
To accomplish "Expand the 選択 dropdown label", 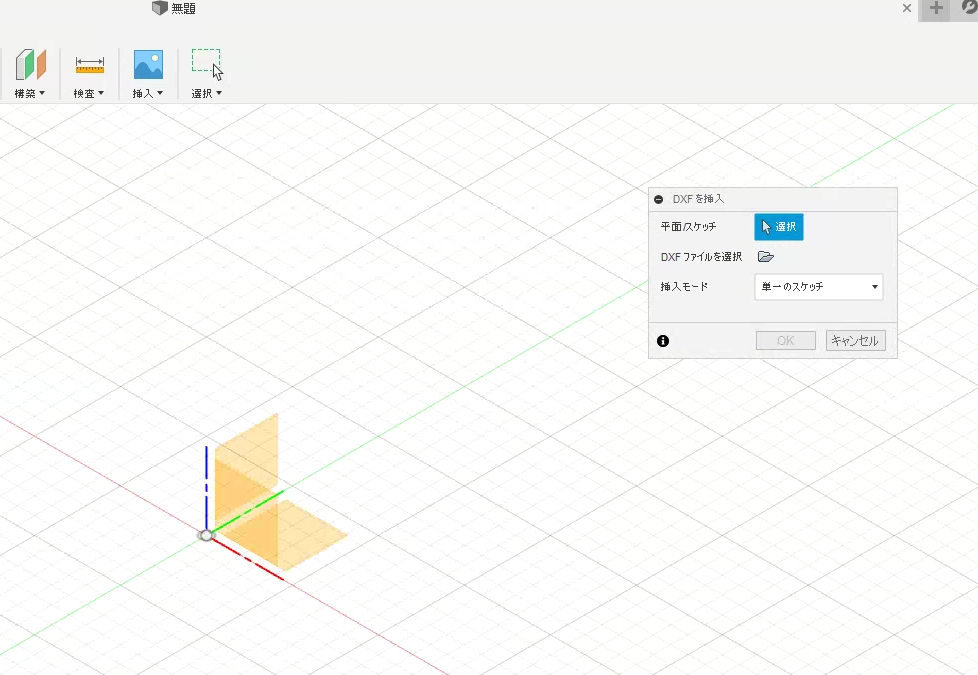I will tap(206, 94).
